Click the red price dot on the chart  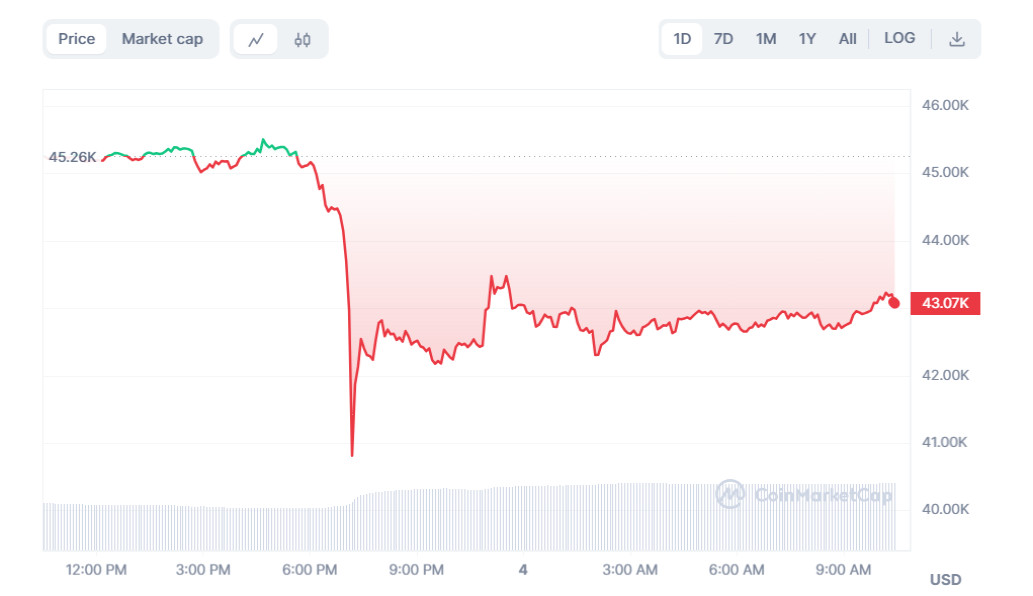pyautogui.click(x=894, y=302)
